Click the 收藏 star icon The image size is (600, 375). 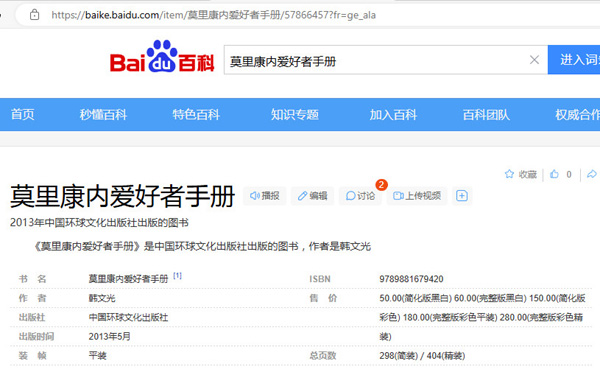click(509, 174)
